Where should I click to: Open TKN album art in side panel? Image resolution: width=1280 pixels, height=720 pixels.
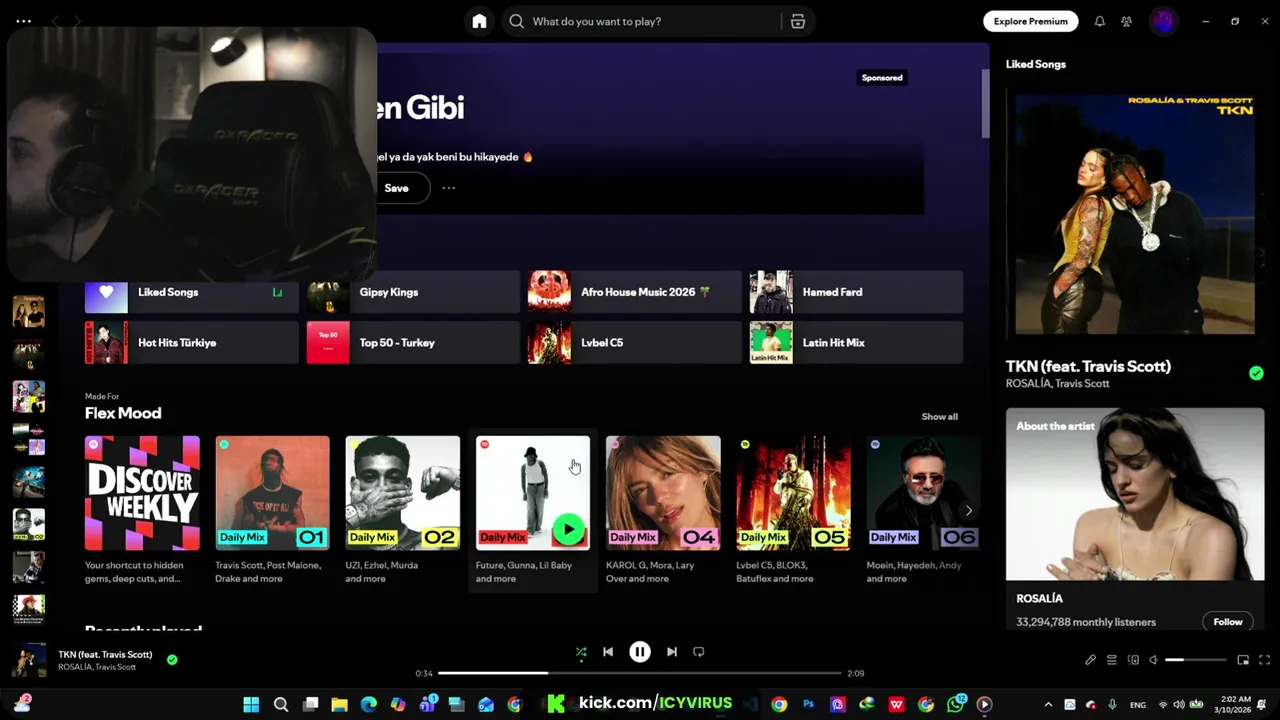[x=1135, y=214]
